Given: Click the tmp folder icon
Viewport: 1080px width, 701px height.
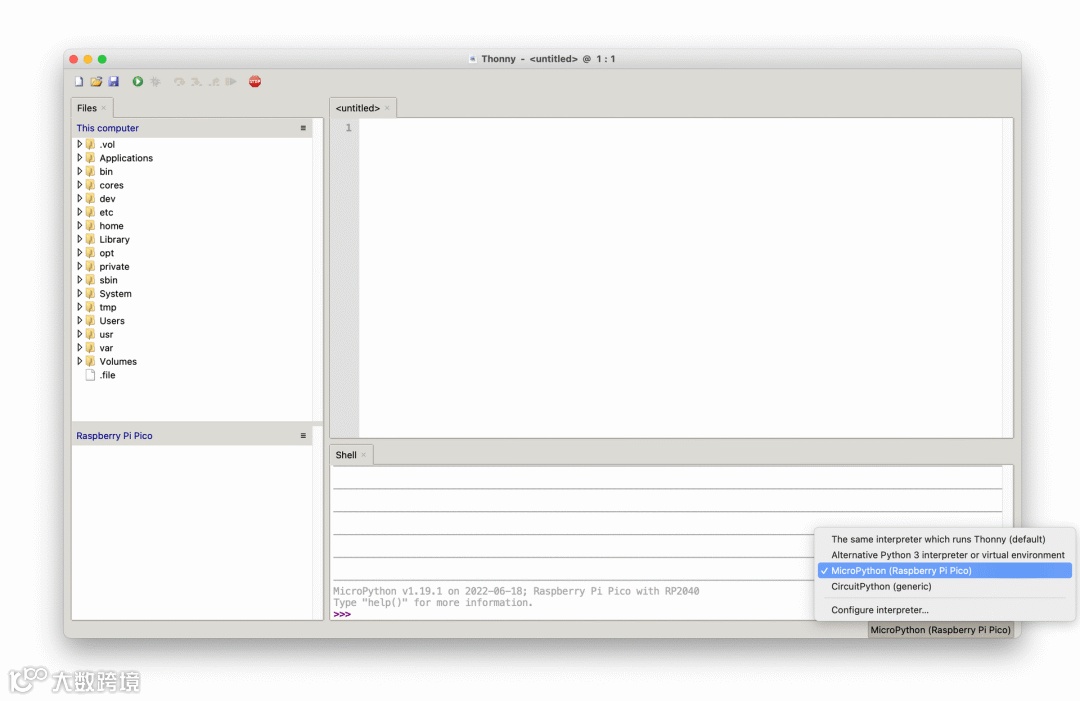Looking at the screenshot, I should click(x=90, y=307).
